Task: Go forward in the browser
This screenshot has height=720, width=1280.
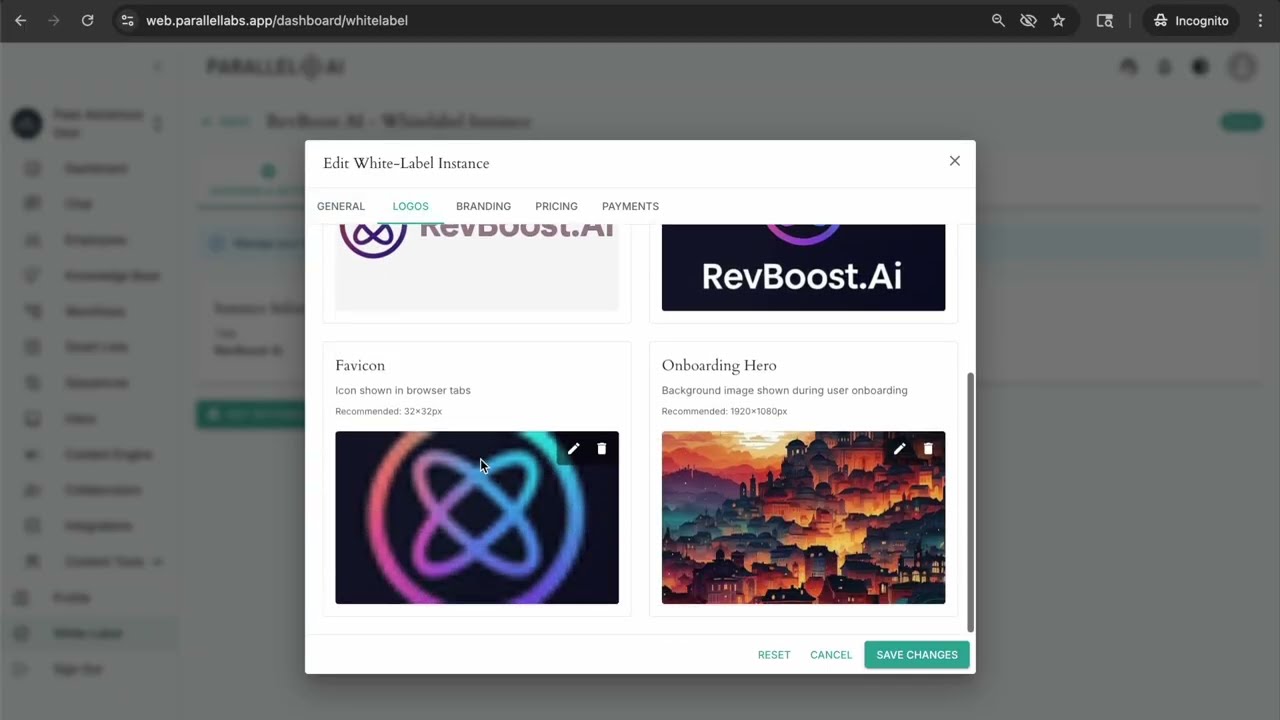Action: coord(54,20)
